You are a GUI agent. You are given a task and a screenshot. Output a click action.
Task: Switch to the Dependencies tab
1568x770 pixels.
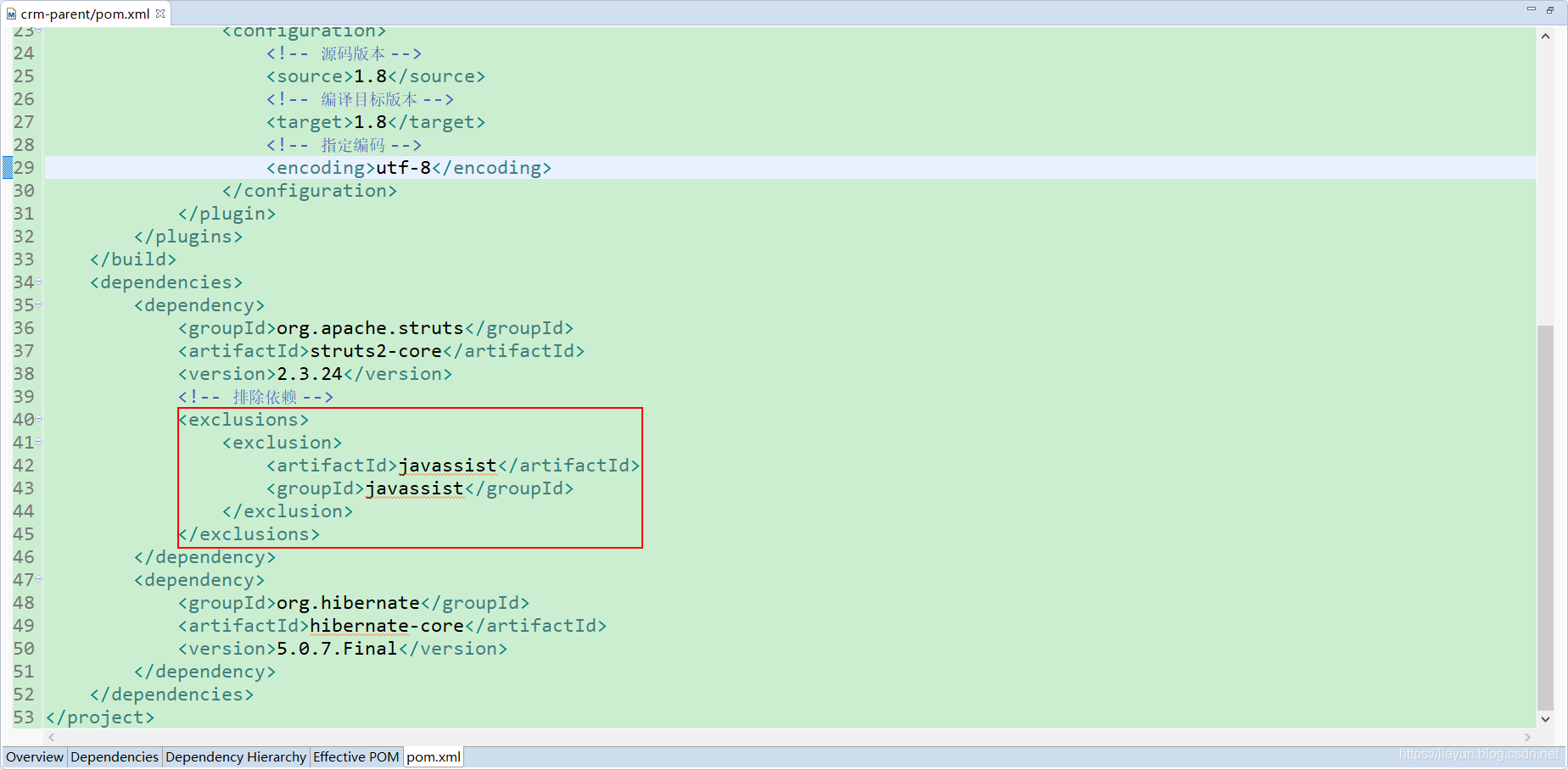tap(115, 756)
